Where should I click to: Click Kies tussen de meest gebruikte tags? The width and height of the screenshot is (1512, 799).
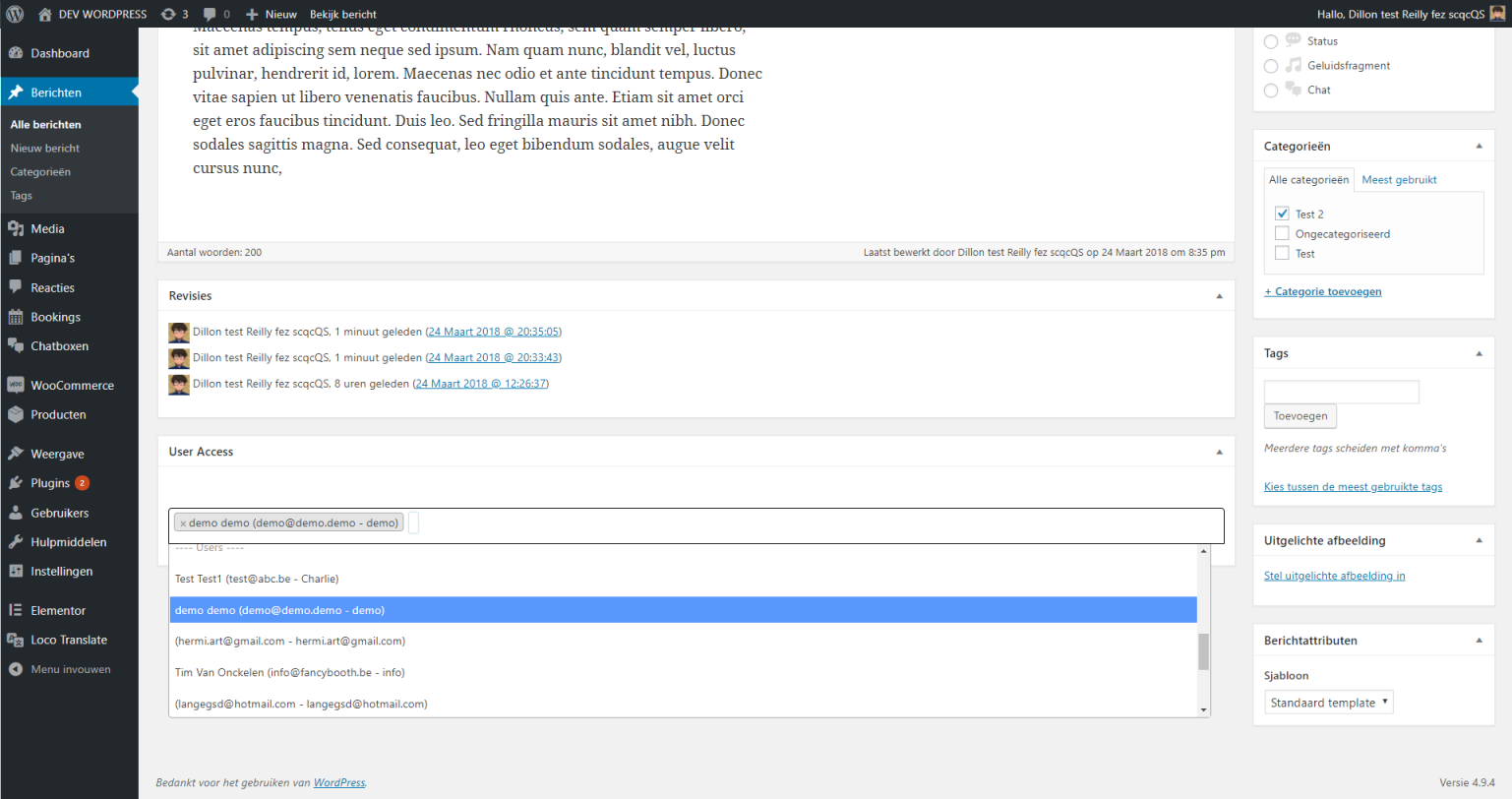click(1353, 487)
